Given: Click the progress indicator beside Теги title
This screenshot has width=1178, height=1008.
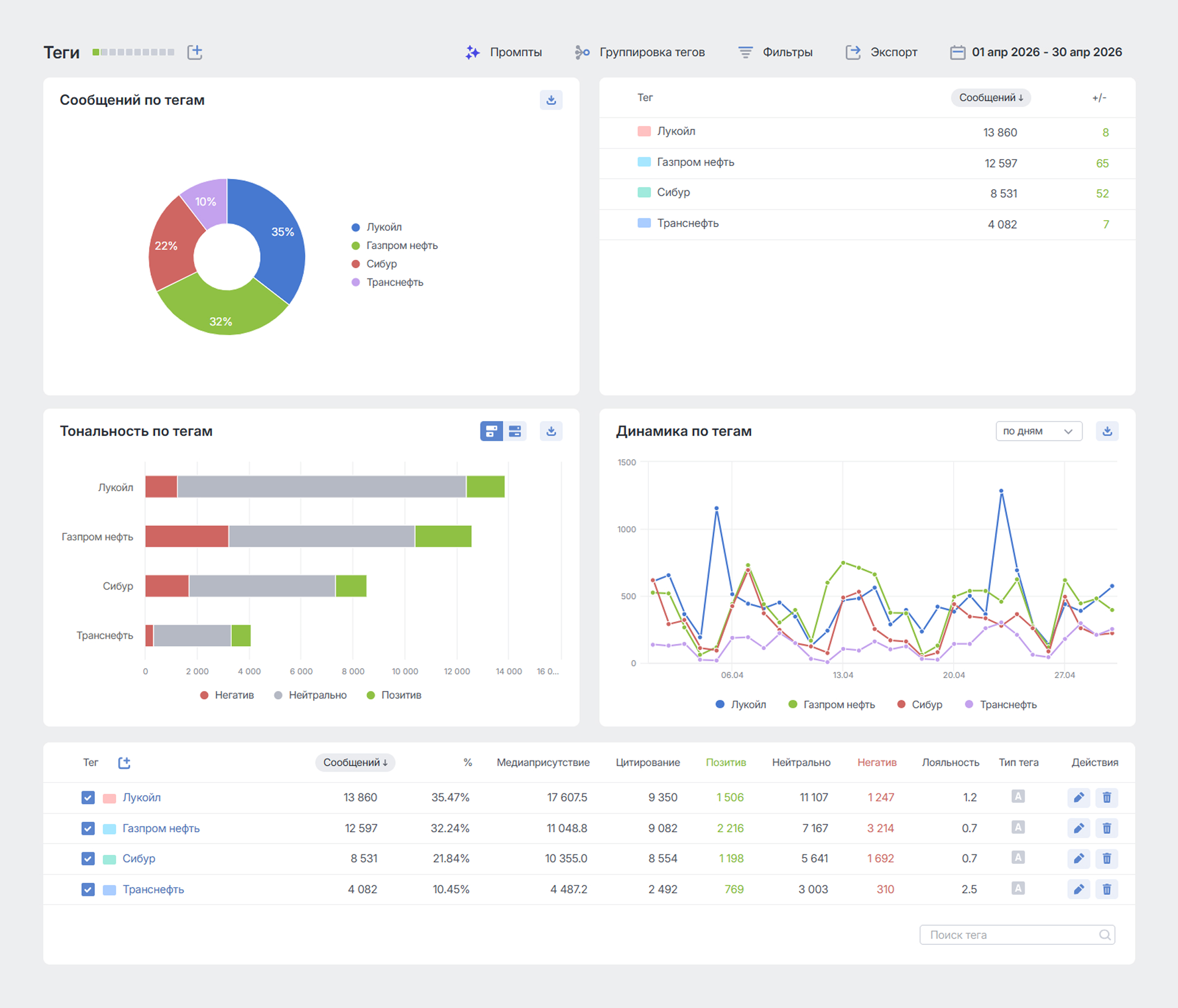Looking at the screenshot, I should pos(134,52).
